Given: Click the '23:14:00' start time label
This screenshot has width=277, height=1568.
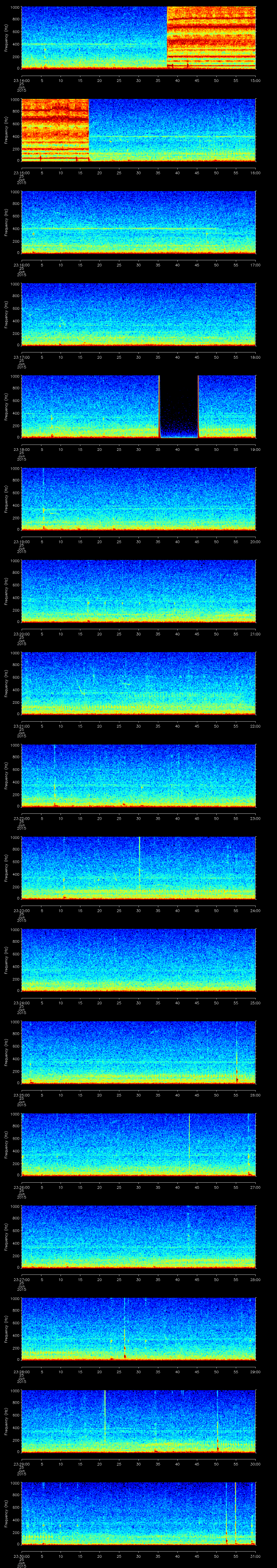Looking at the screenshot, I should coord(21,80).
